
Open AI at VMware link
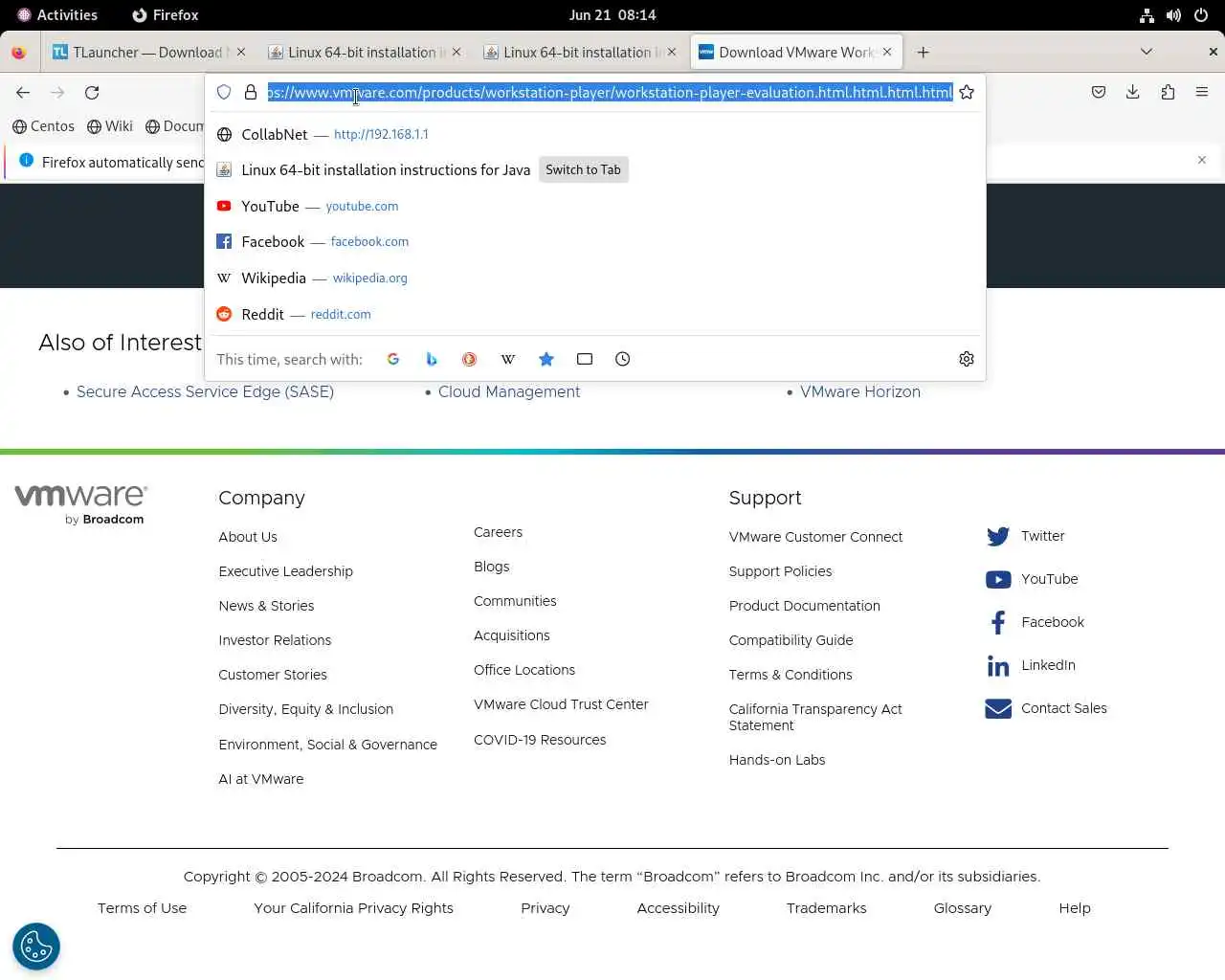pyautogui.click(x=261, y=779)
